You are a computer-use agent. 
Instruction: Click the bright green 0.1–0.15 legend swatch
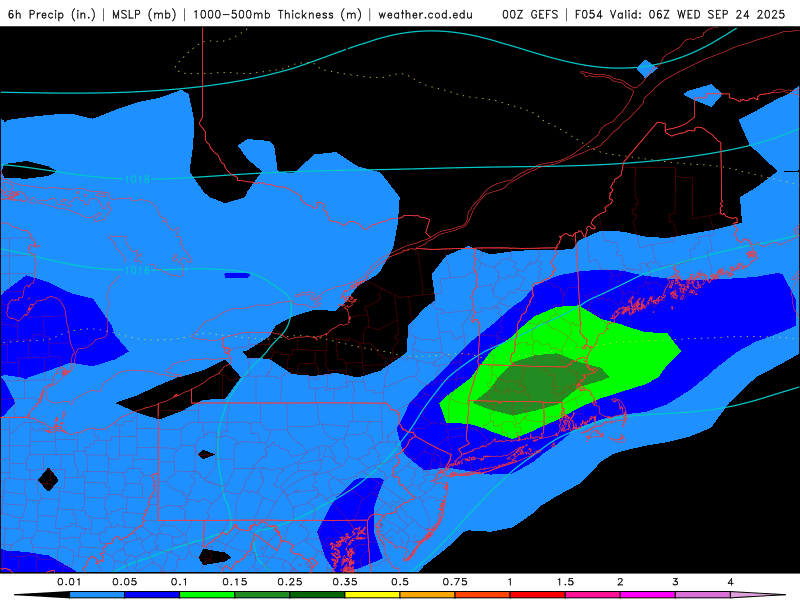coord(207,595)
